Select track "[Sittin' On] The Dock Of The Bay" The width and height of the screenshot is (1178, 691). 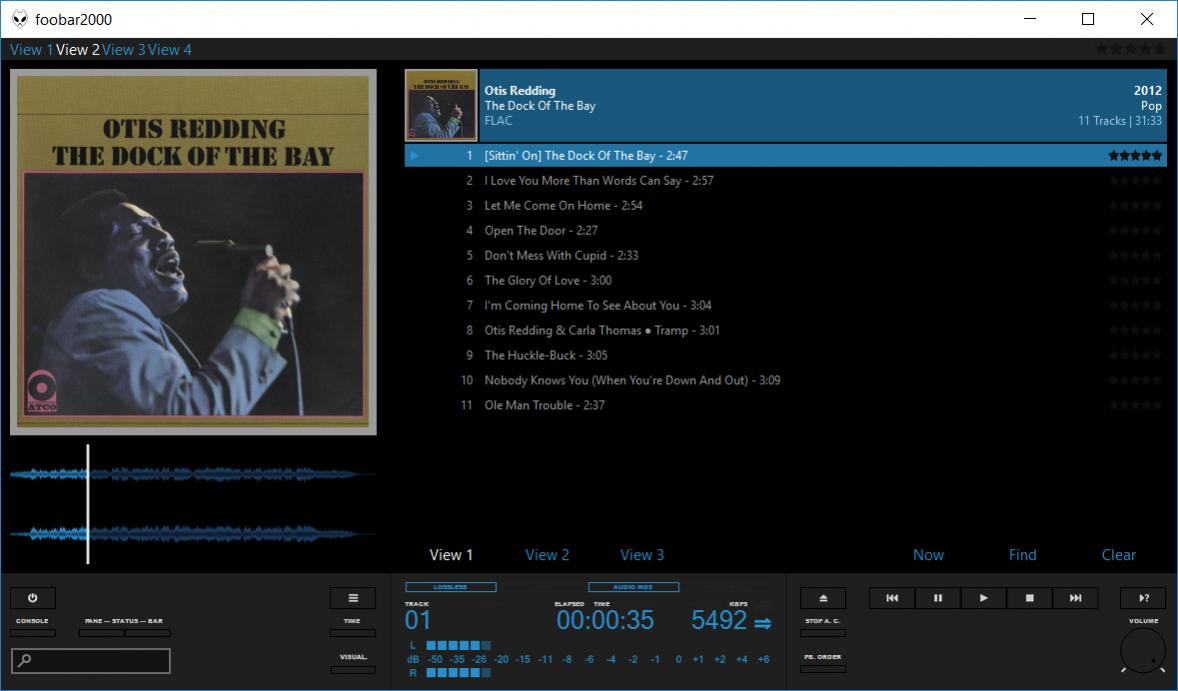[x=785, y=155]
